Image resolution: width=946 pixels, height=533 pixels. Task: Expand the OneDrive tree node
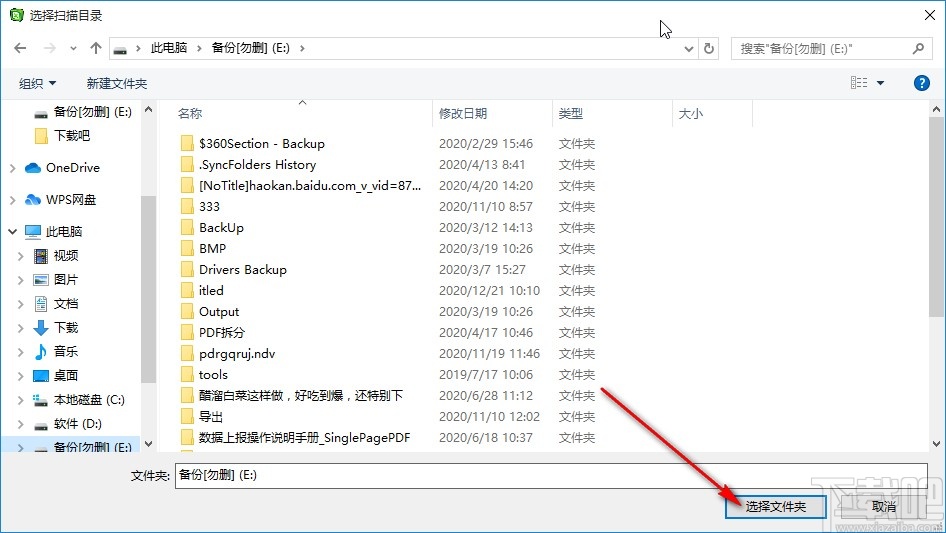point(13,168)
